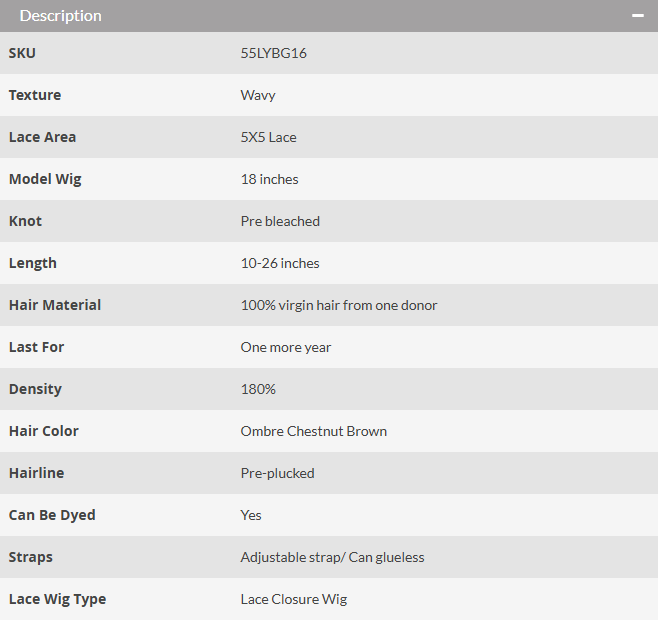Click the Model Wig 18 inches value
The image size is (658, 622).
[x=269, y=179]
